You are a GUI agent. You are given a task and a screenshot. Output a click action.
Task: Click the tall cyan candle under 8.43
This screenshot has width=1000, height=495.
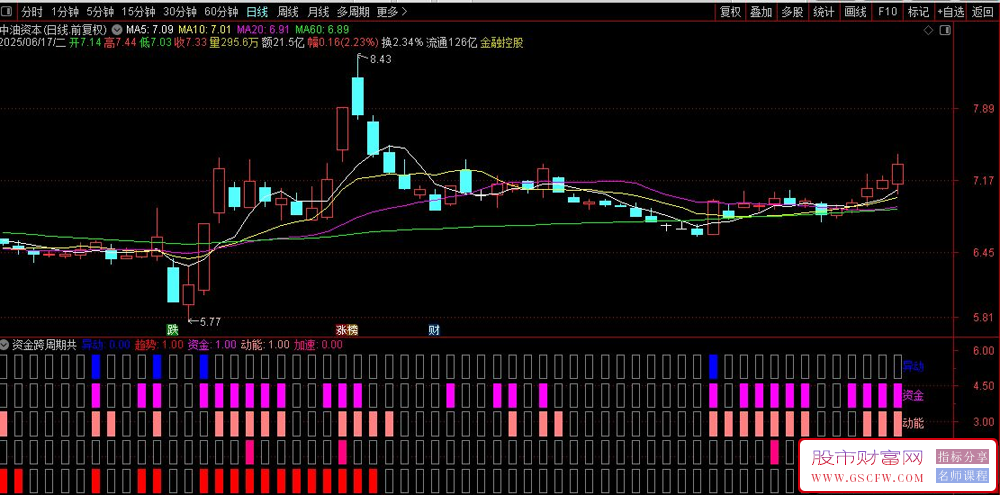pyautogui.click(x=358, y=96)
